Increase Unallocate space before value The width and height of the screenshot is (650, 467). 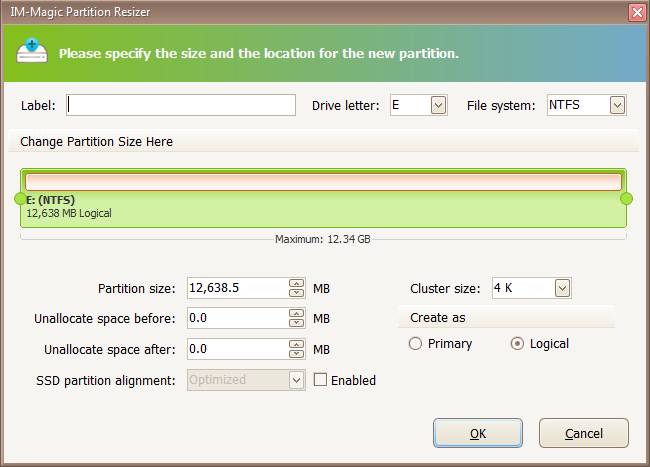(x=296, y=313)
